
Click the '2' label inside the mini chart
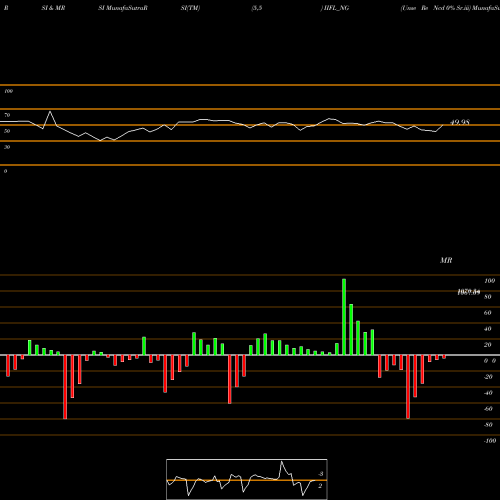320,486
